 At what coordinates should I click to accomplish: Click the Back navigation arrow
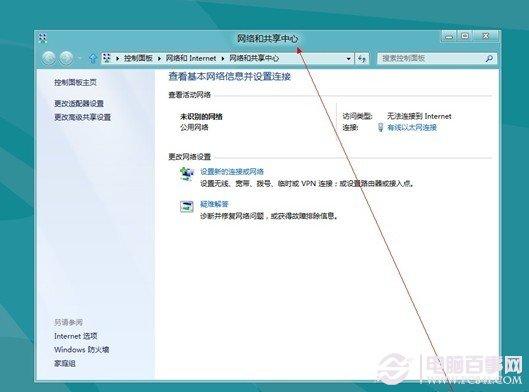(x=49, y=58)
